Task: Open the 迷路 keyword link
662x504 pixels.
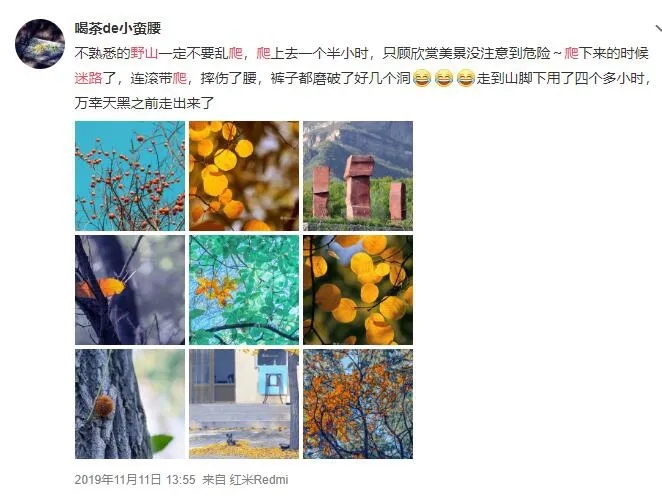Action: coord(88,78)
